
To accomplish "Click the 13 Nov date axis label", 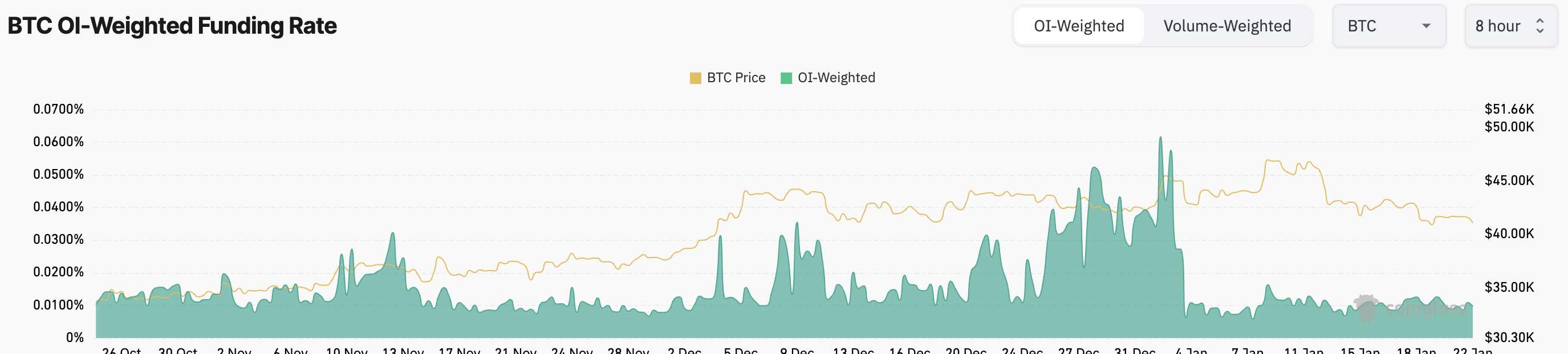I will click(x=403, y=351).
